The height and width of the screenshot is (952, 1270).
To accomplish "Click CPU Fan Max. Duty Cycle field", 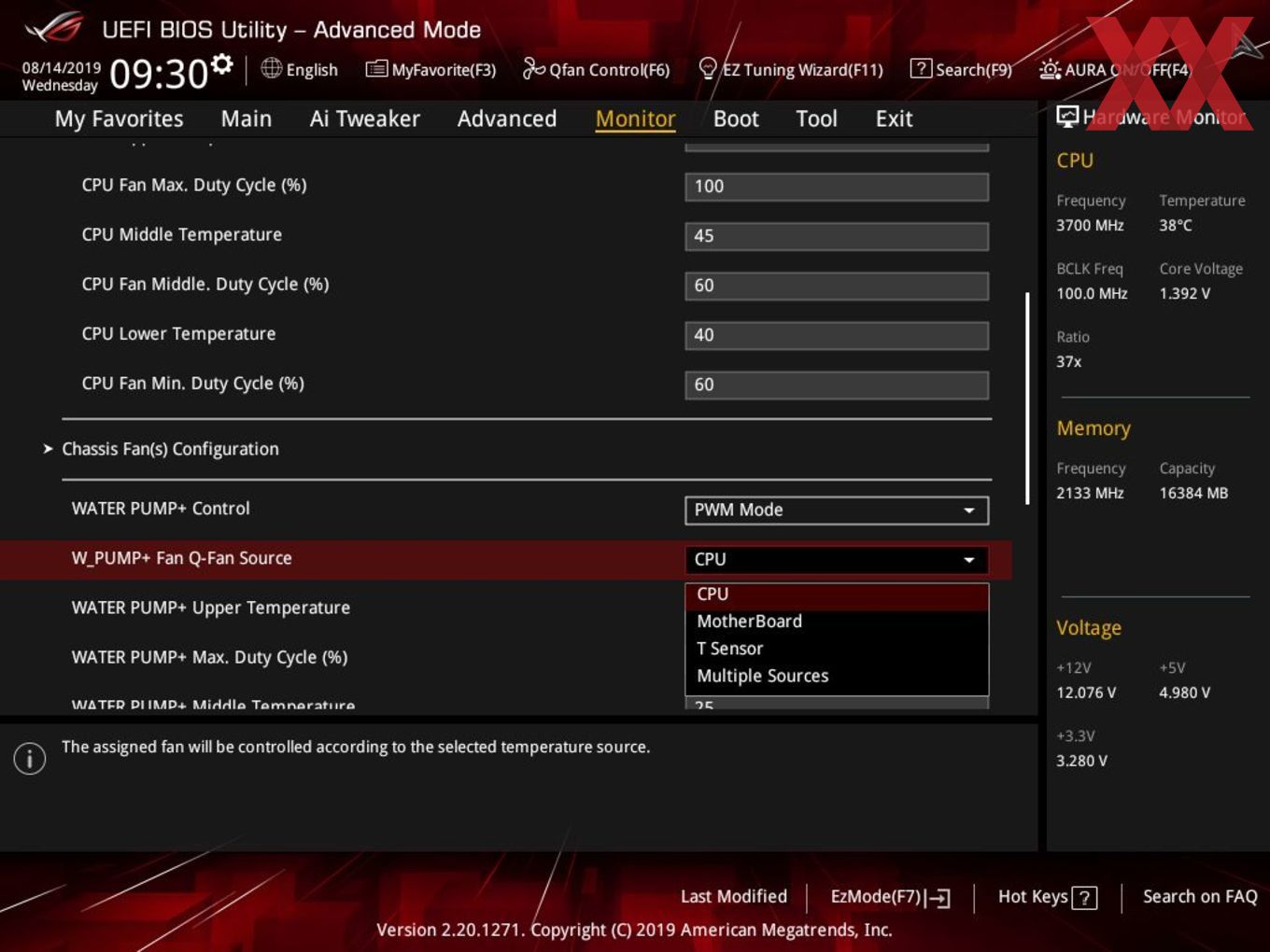I will [x=837, y=187].
